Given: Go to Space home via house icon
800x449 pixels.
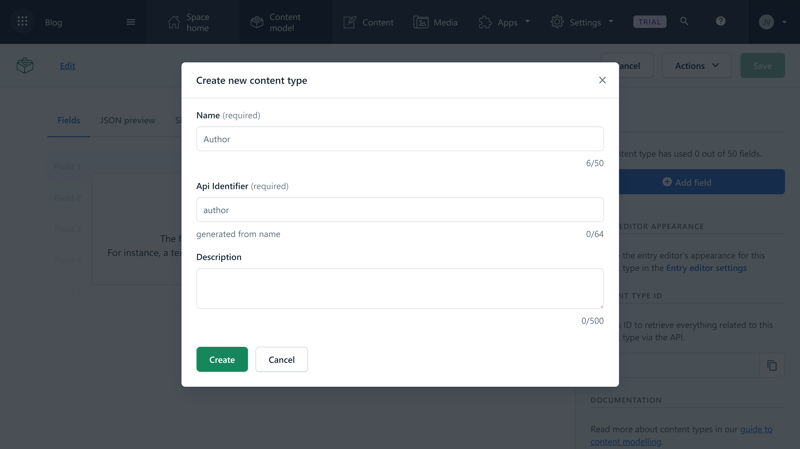Looking at the screenshot, I should click(174, 22).
